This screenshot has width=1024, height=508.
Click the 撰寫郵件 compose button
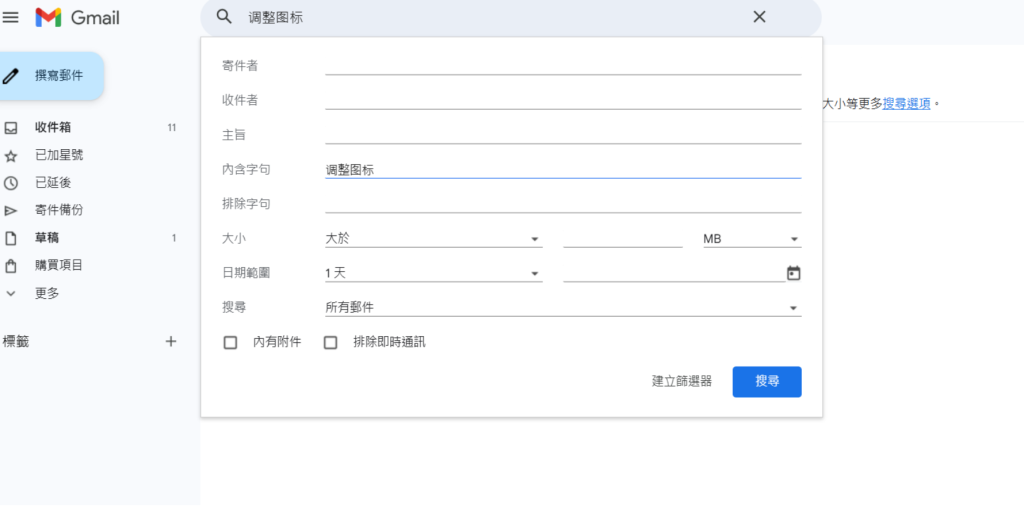tap(51, 76)
